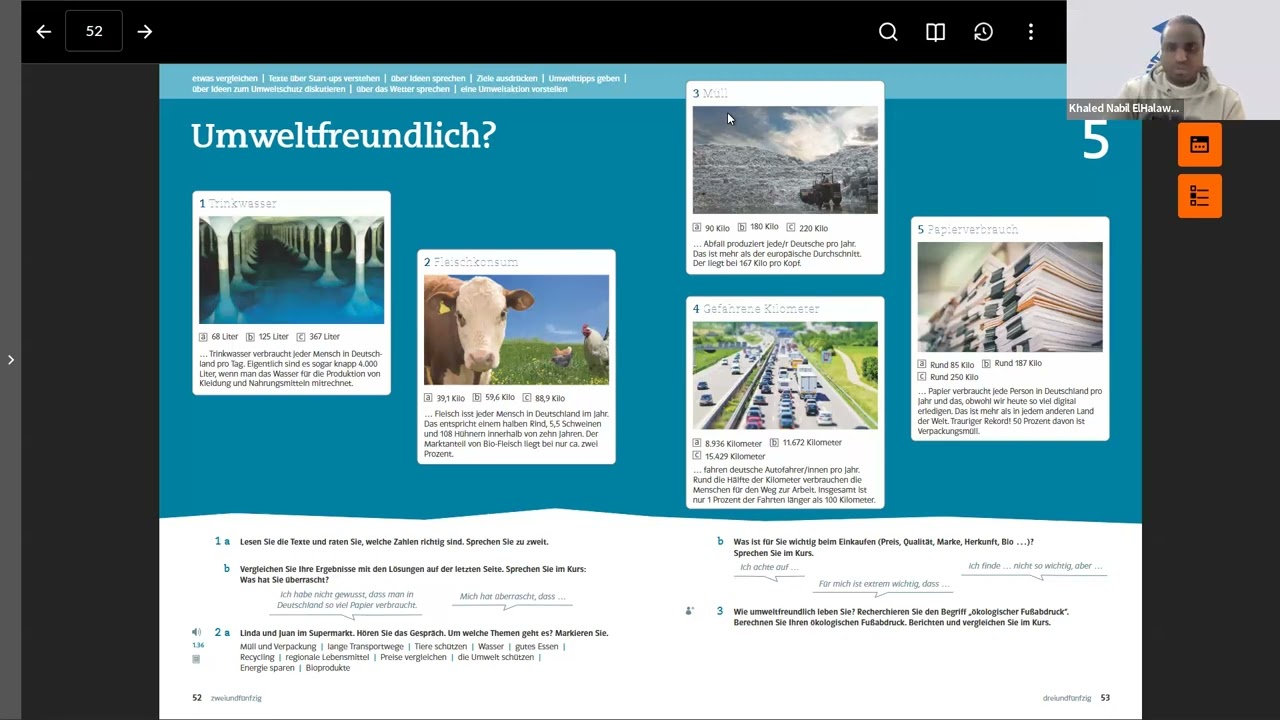Screen dimensions: 1280x720
Task: Select Müll answer c 220 Kilo
Action: coord(807,228)
